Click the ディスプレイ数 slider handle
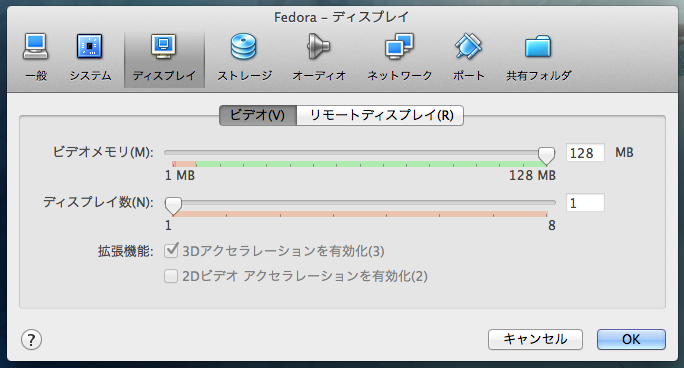 click(x=173, y=205)
